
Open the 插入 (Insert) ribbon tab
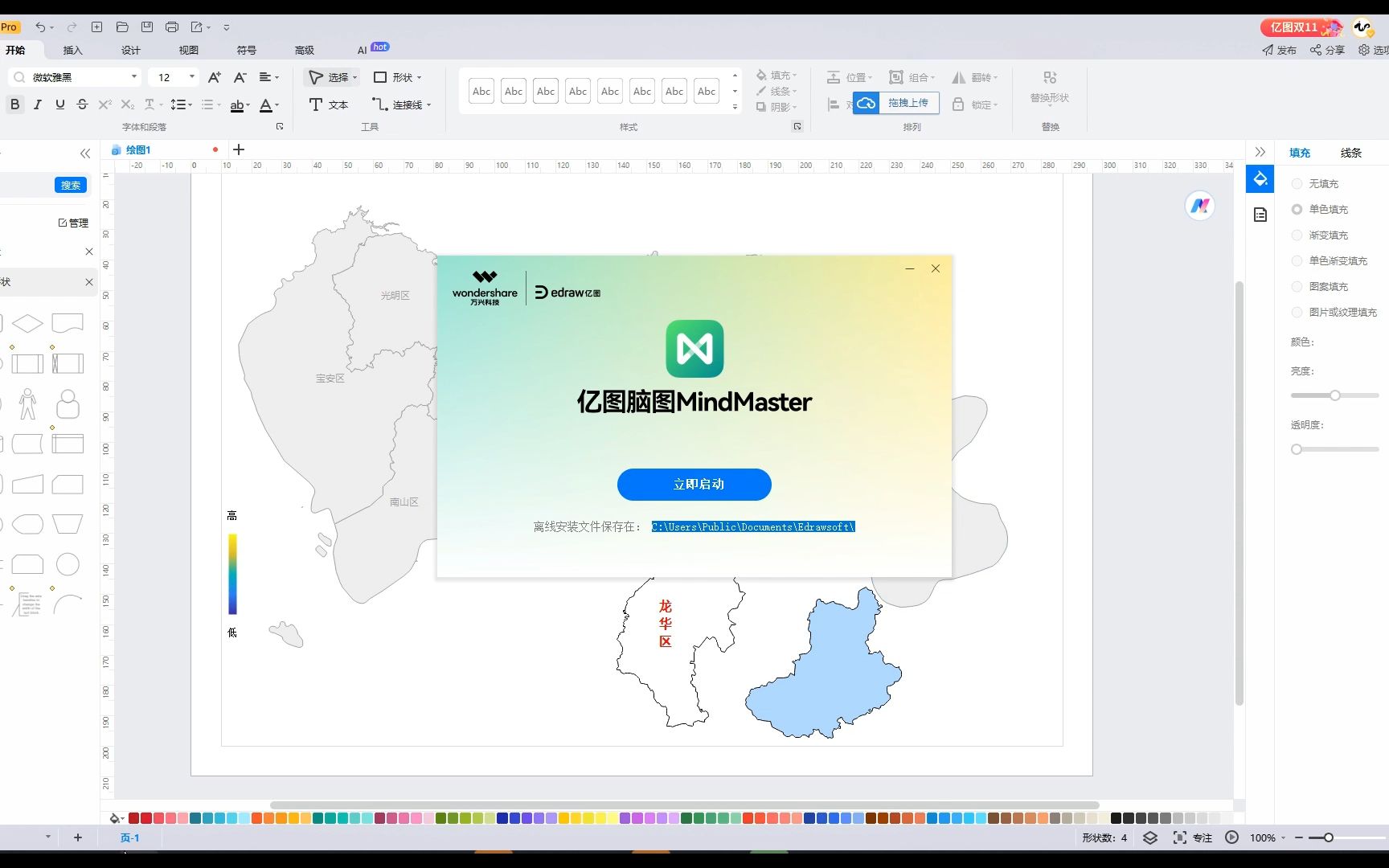tap(72, 50)
